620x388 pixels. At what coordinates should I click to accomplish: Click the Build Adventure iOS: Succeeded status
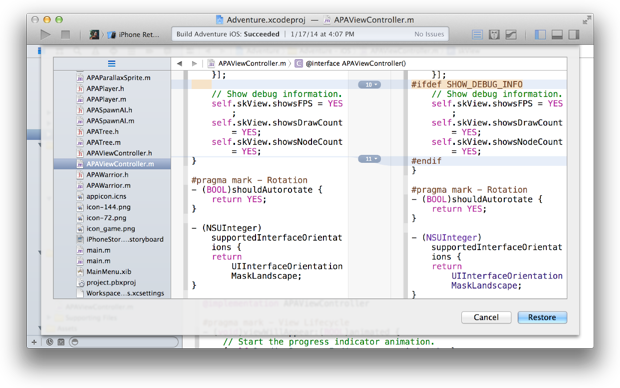click(228, 34)
